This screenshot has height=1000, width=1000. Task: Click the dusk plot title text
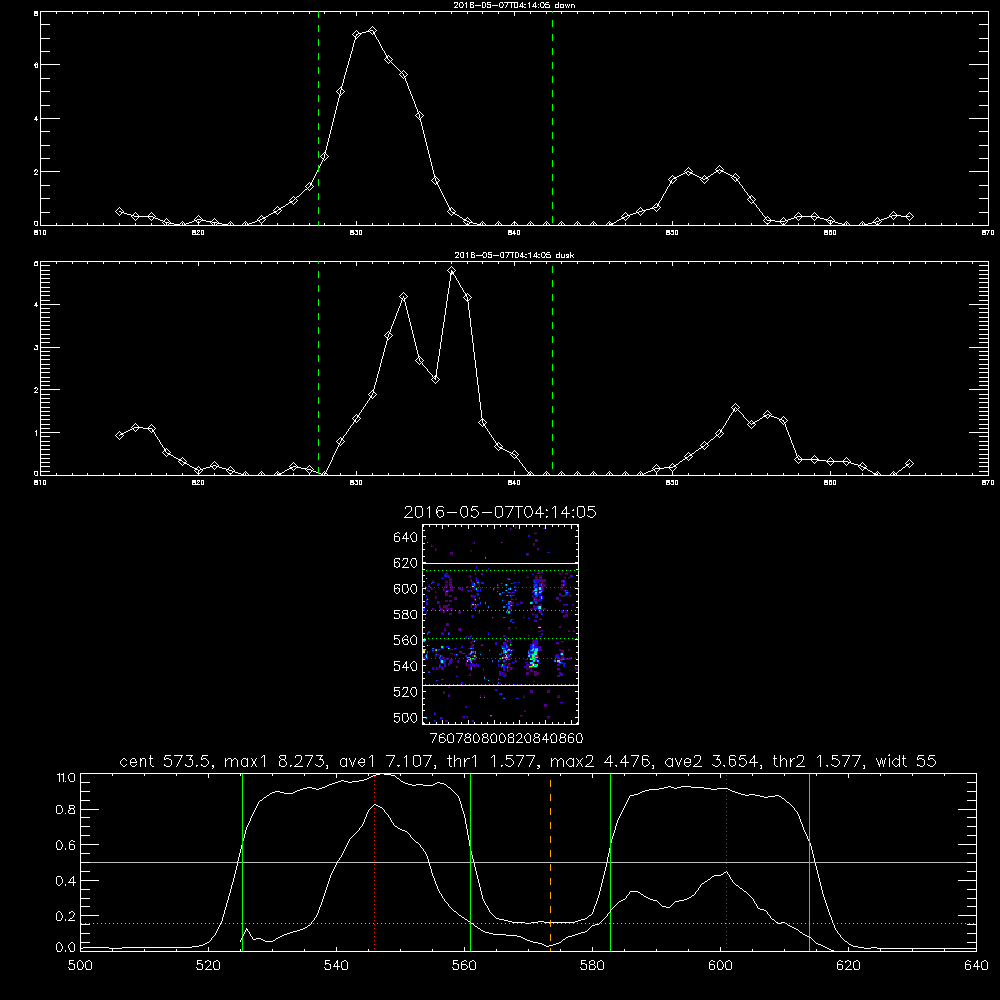click(x=514, y=255)
